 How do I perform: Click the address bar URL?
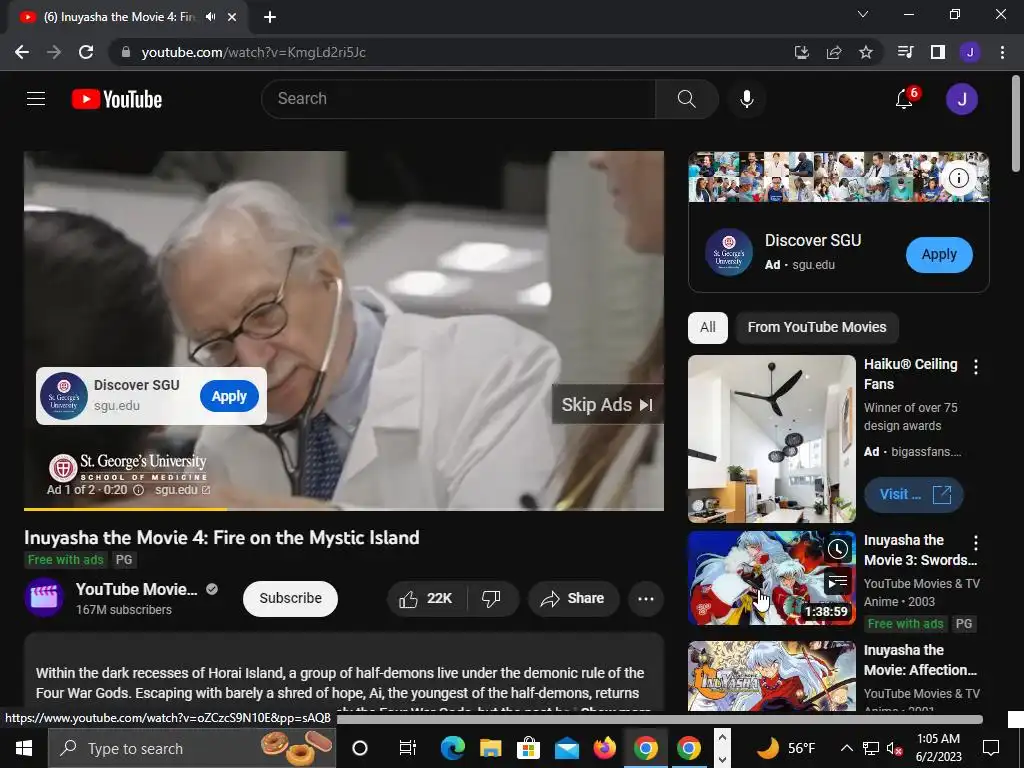253,52
